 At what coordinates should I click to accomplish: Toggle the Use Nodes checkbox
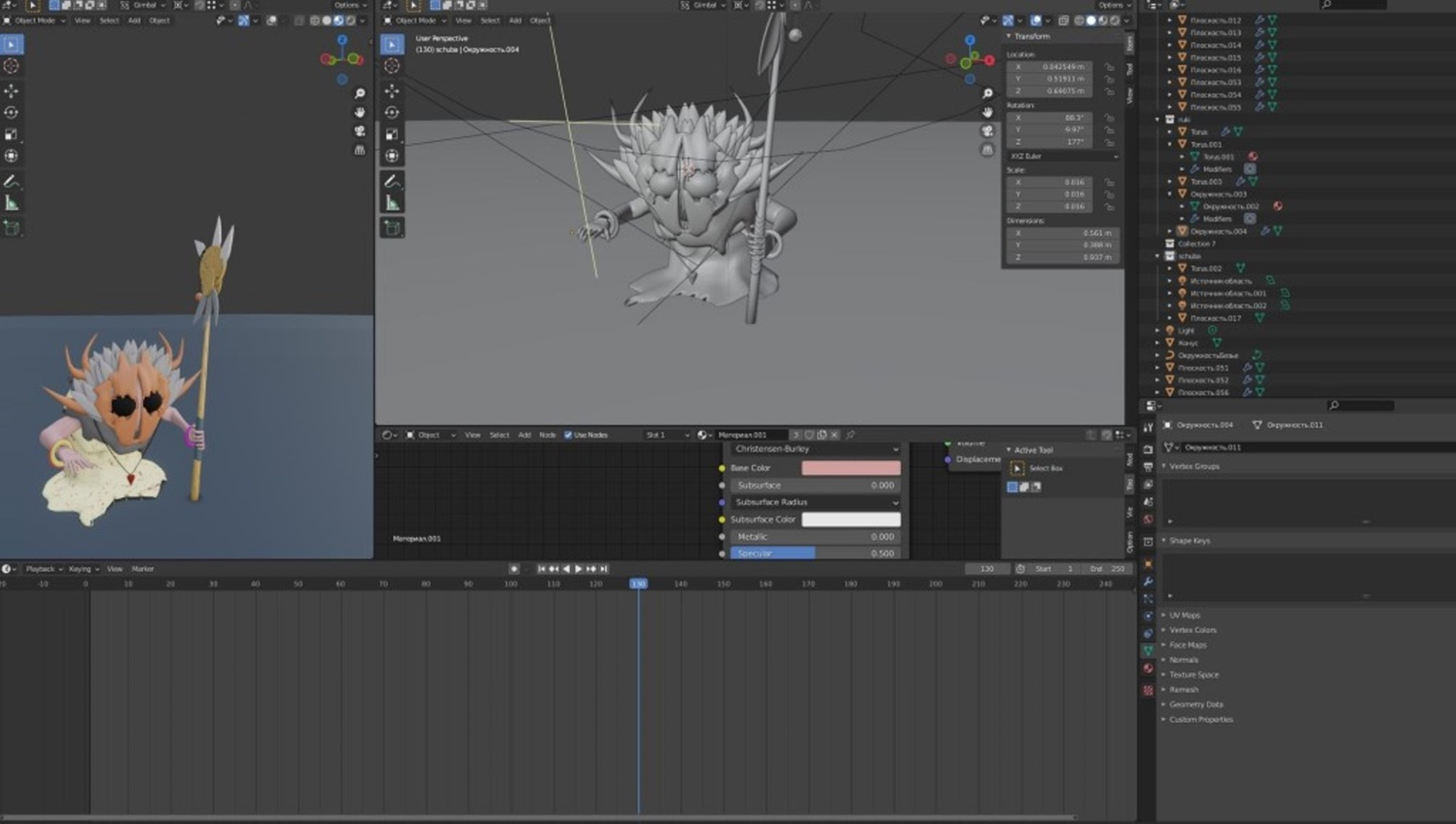click(568, 435)
